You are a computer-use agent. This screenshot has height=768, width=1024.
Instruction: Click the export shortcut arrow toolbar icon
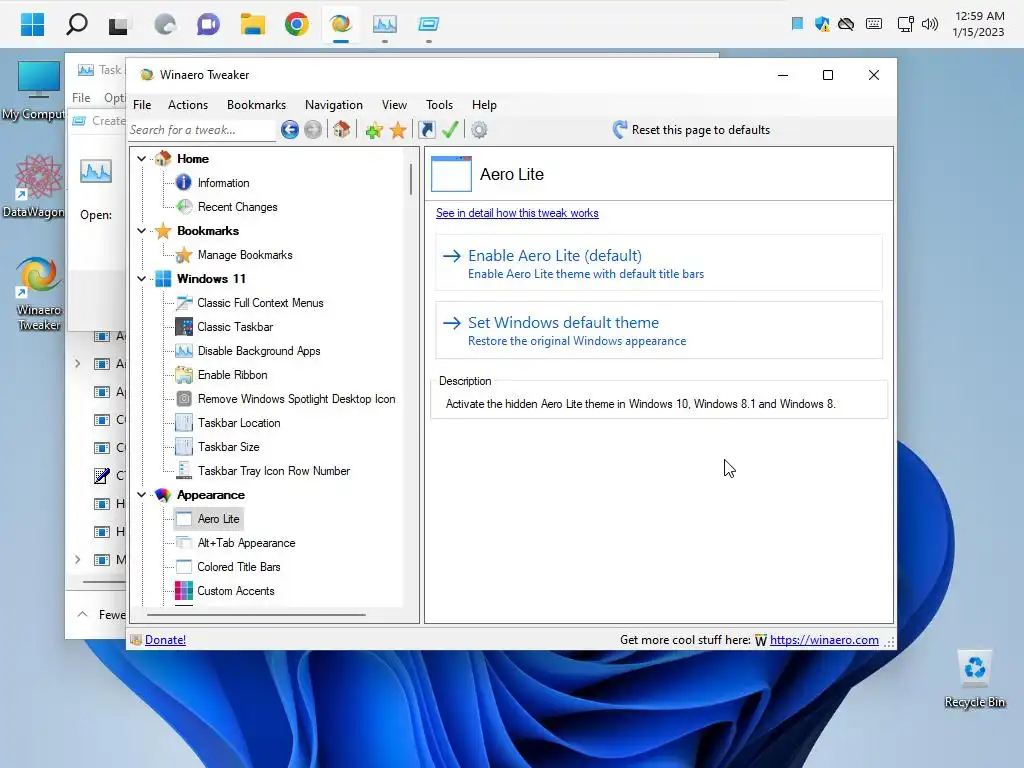tap(426, 130)
